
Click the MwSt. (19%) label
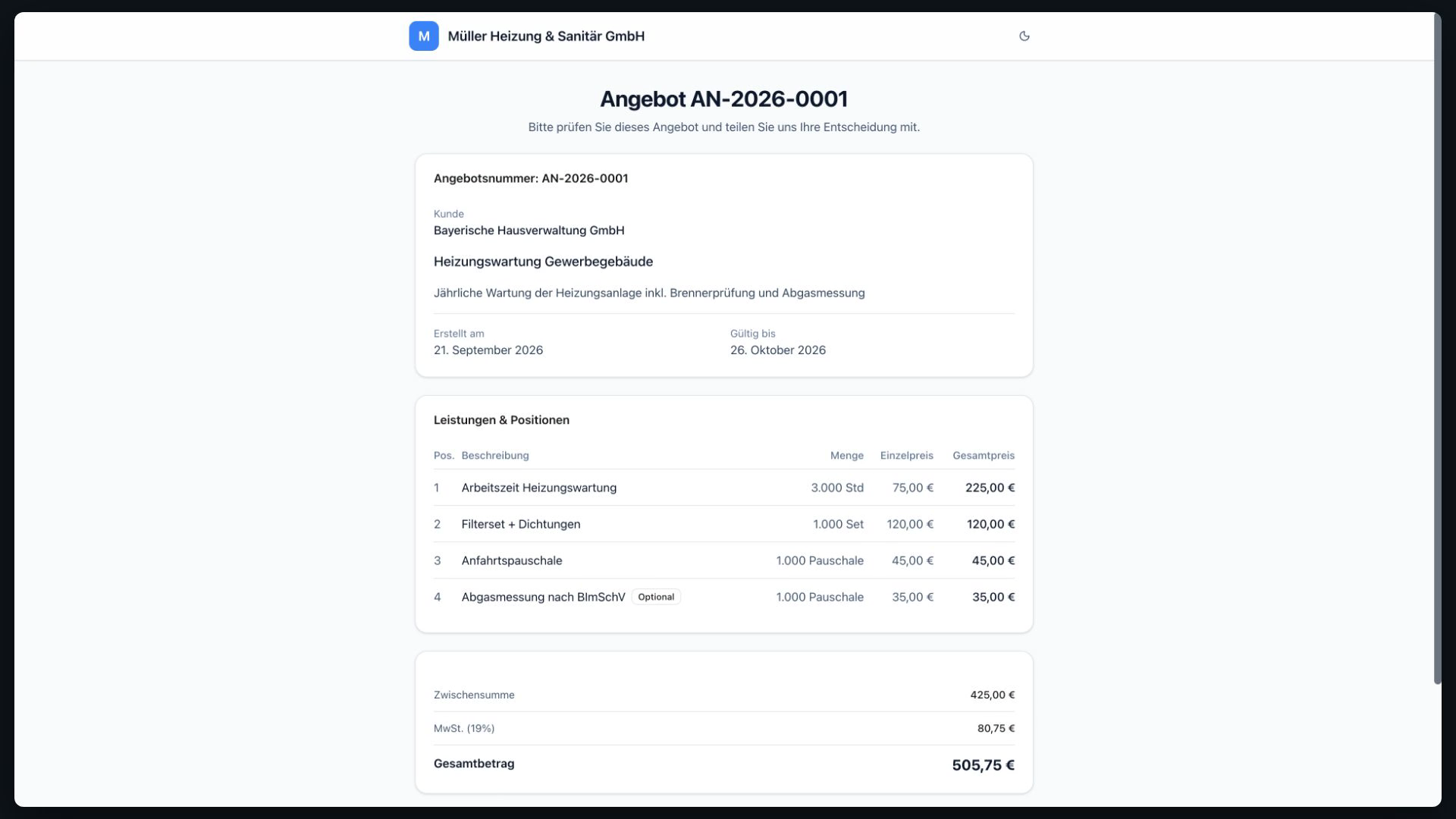464,728
